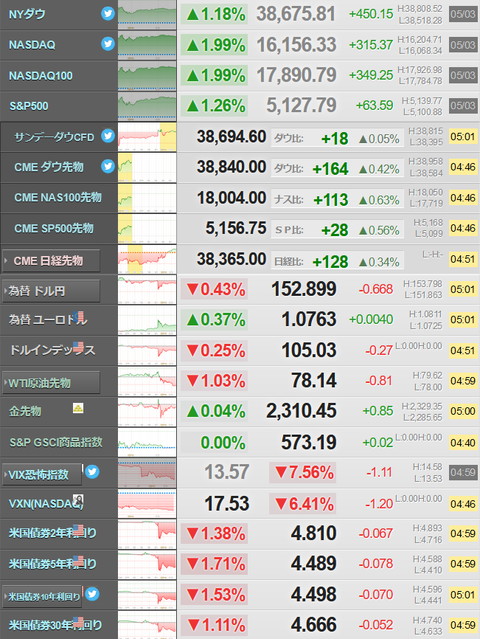Image resolution: width=480 pixels, height=639 pixels.
Task: Click the ドル円 rate 152.899
Action: (304, 289)
